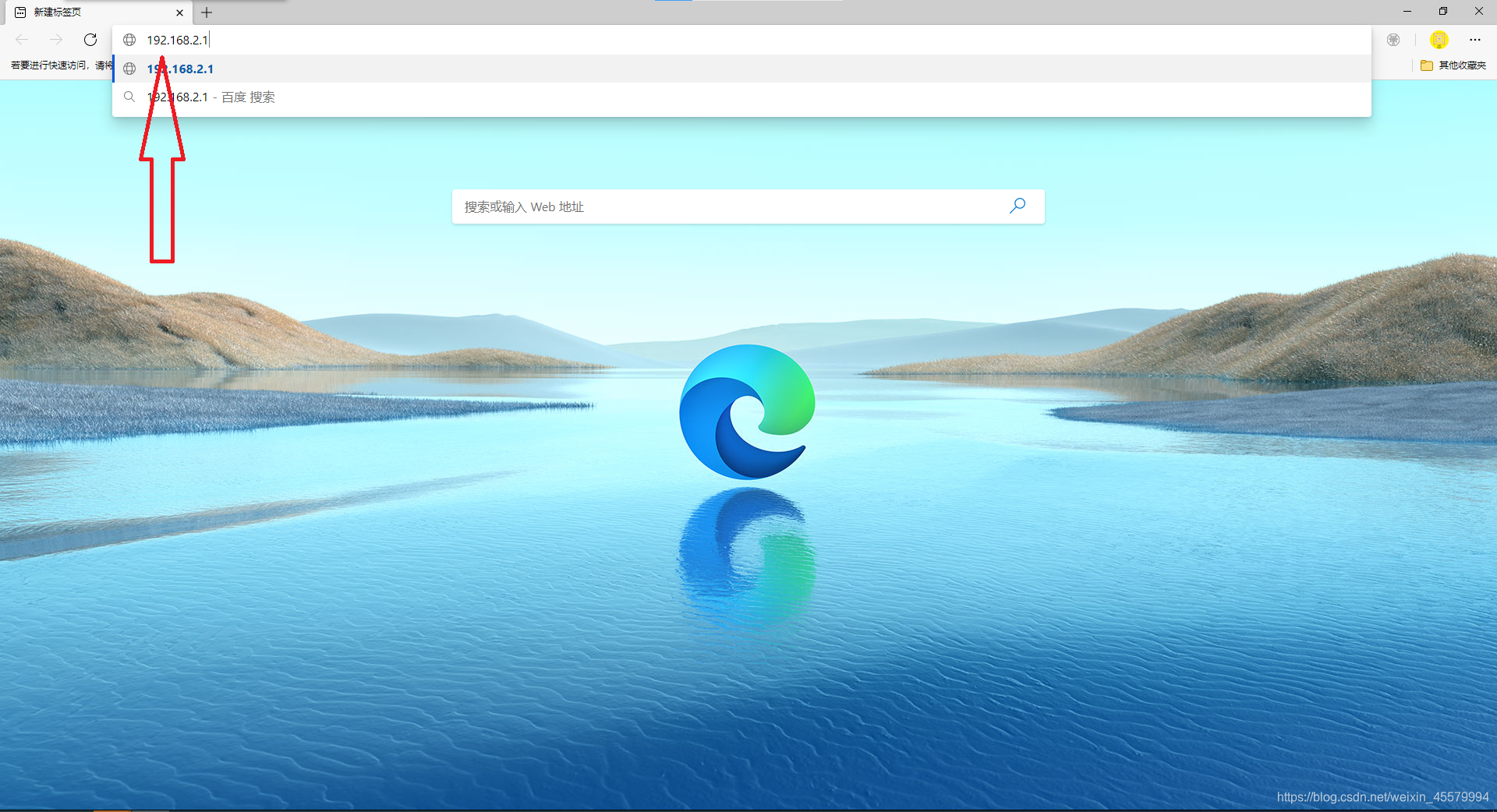Close the 新建标签页 tab
Viewport: 1497px width, 812px height.
(179, 12)
